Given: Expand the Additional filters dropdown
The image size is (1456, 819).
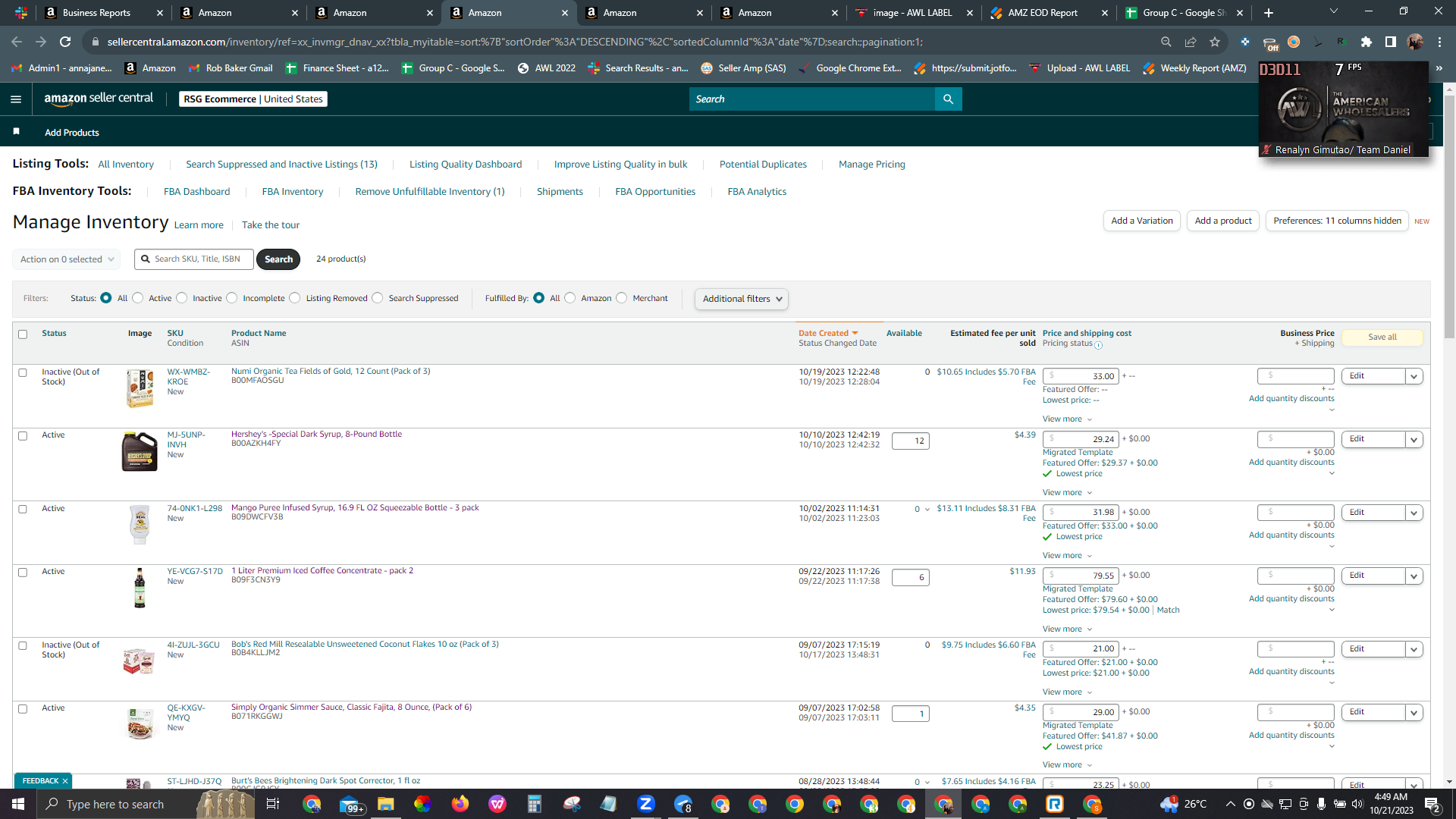Looking at the screenshot, I should pyautogui.click(x=742, y=299).
